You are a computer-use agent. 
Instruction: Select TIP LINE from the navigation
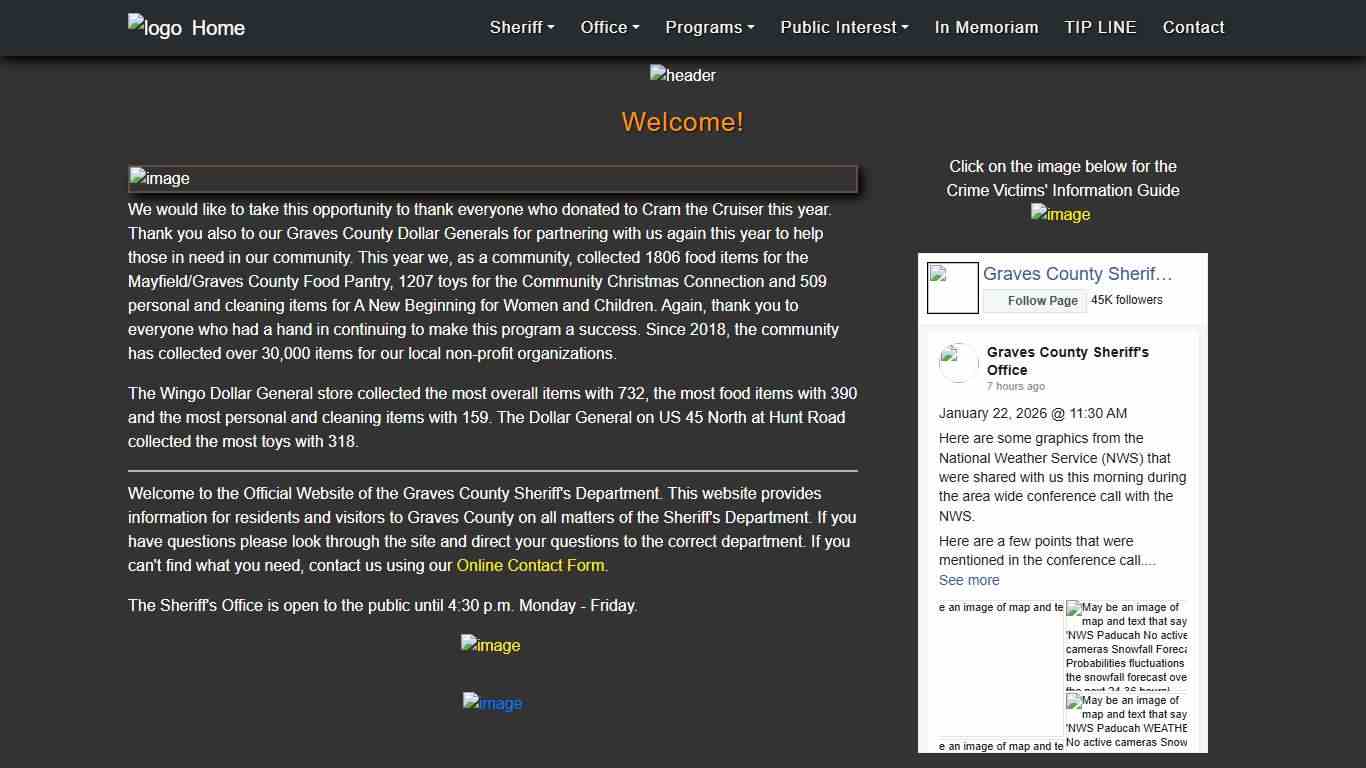[1100, 27]
